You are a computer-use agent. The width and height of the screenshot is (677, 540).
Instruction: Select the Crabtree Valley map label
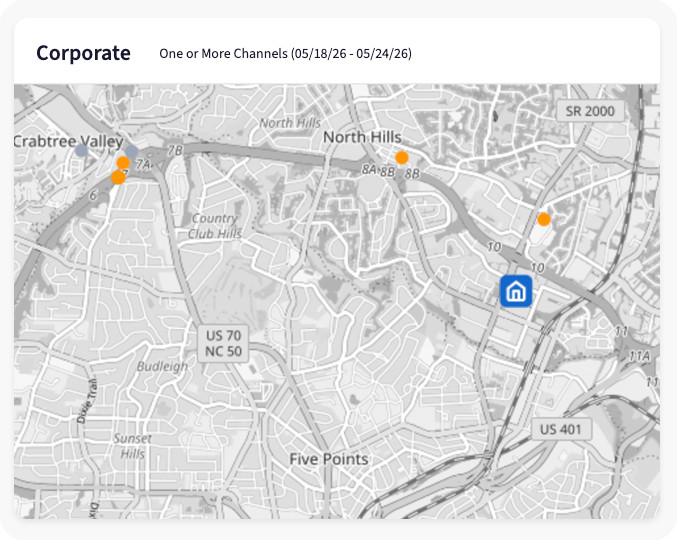(68, 141)
